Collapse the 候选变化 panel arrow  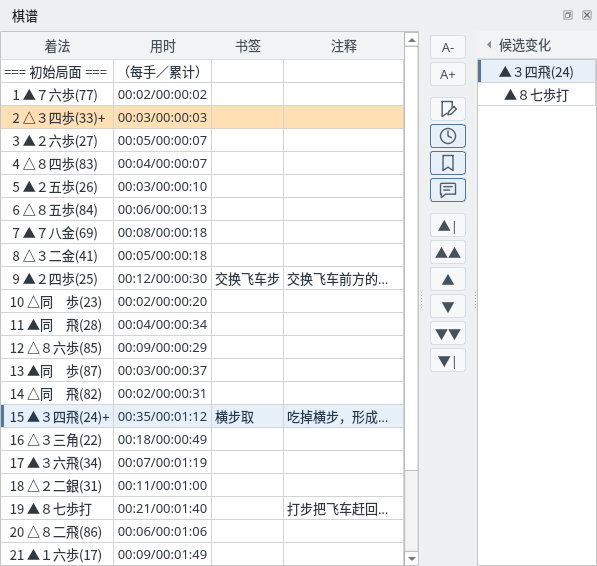[489, 45]
